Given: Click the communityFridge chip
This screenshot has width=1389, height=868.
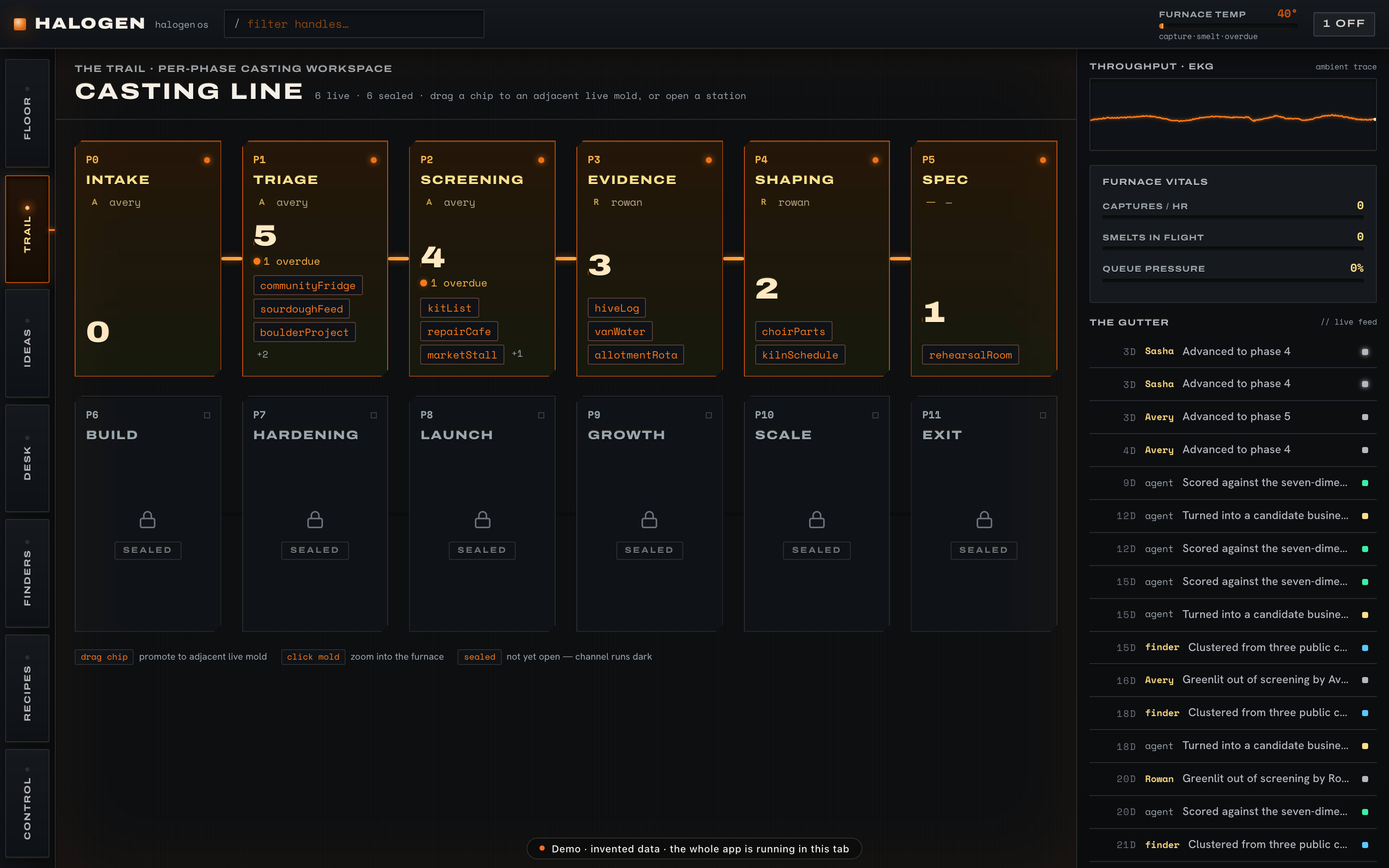Looking at the screenshot, I should point(308,285).
